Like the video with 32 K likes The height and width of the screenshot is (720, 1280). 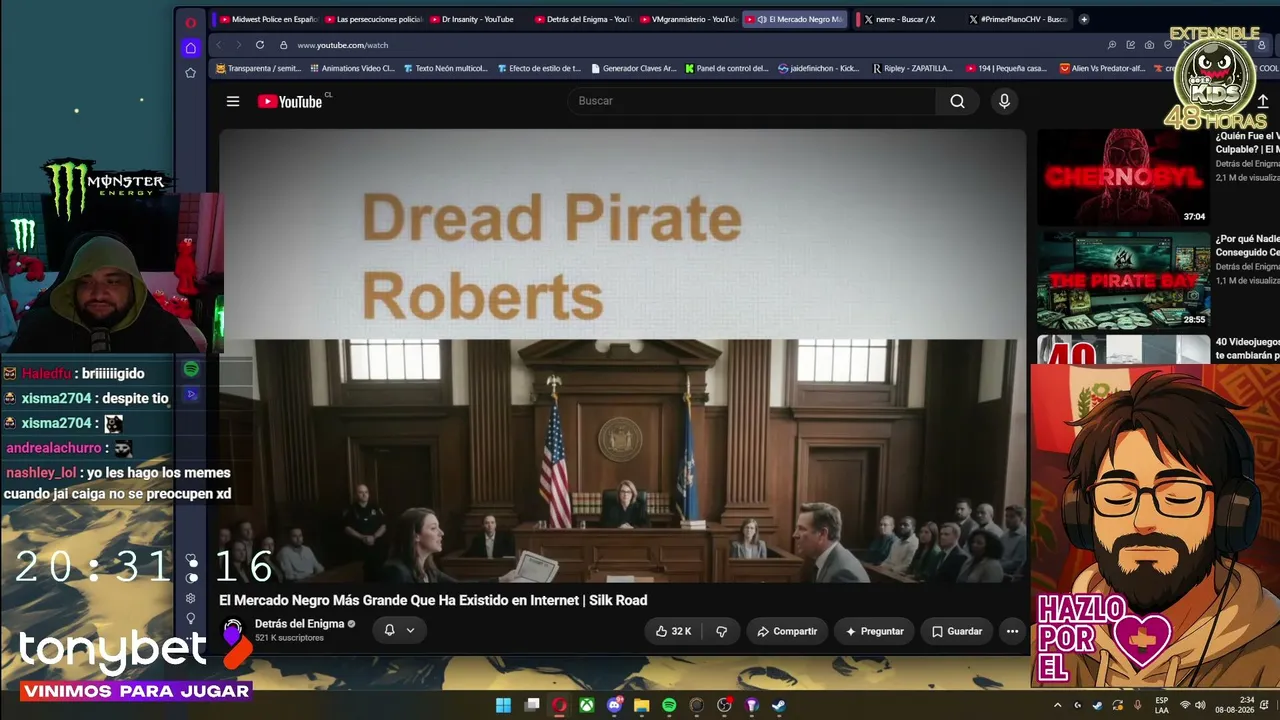click(x=674, y=631)
